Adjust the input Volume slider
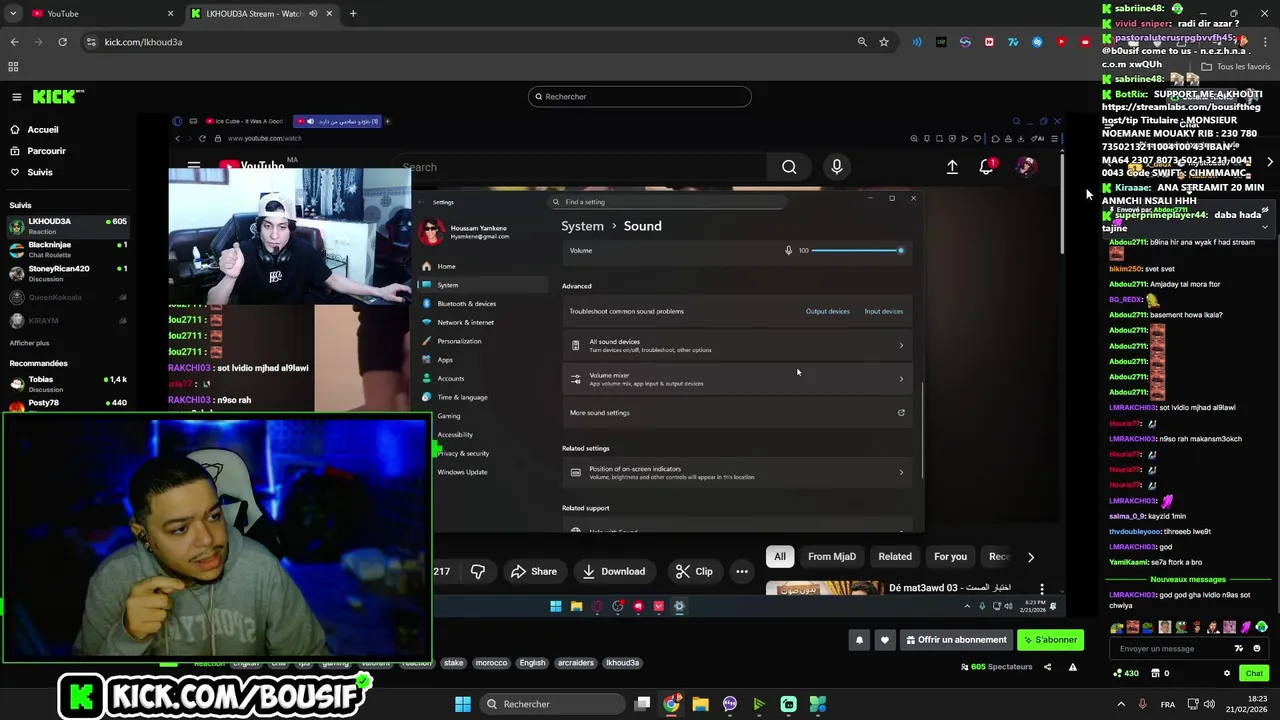The image size is (1280, 720). pyautogui.click(x=857, y=251)
